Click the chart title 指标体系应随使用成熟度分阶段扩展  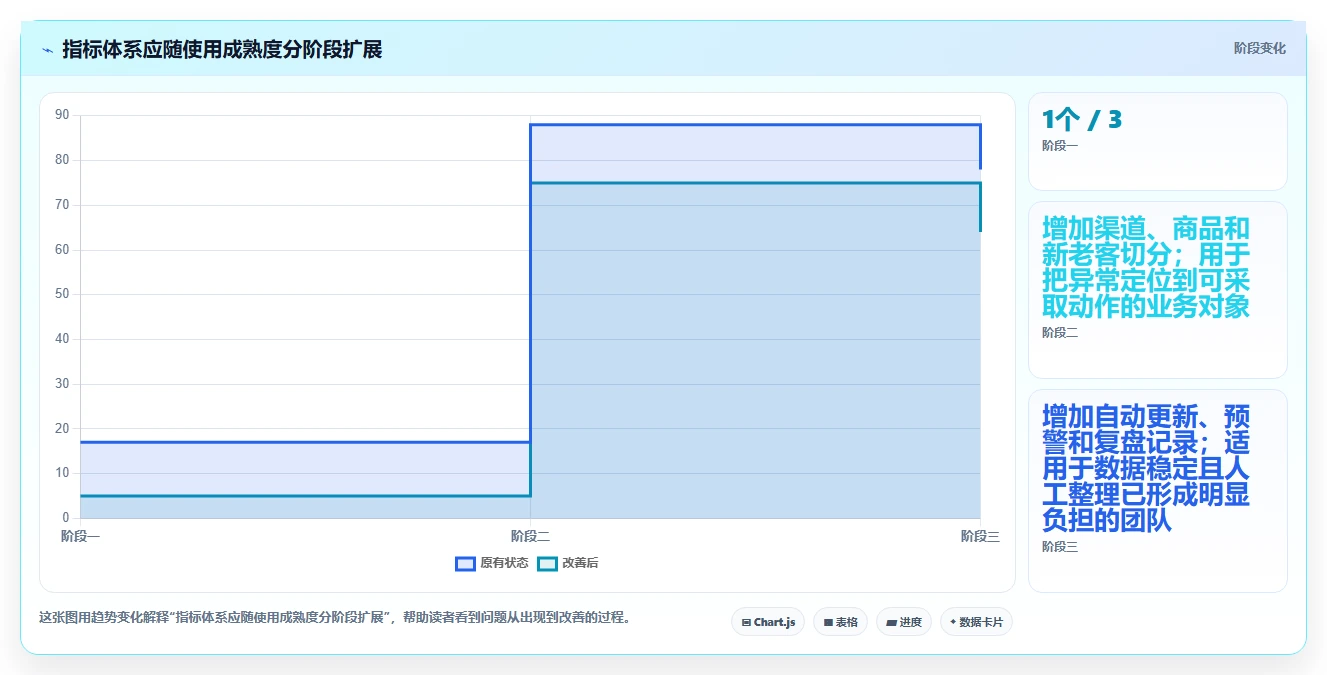[x=222, y=49]
